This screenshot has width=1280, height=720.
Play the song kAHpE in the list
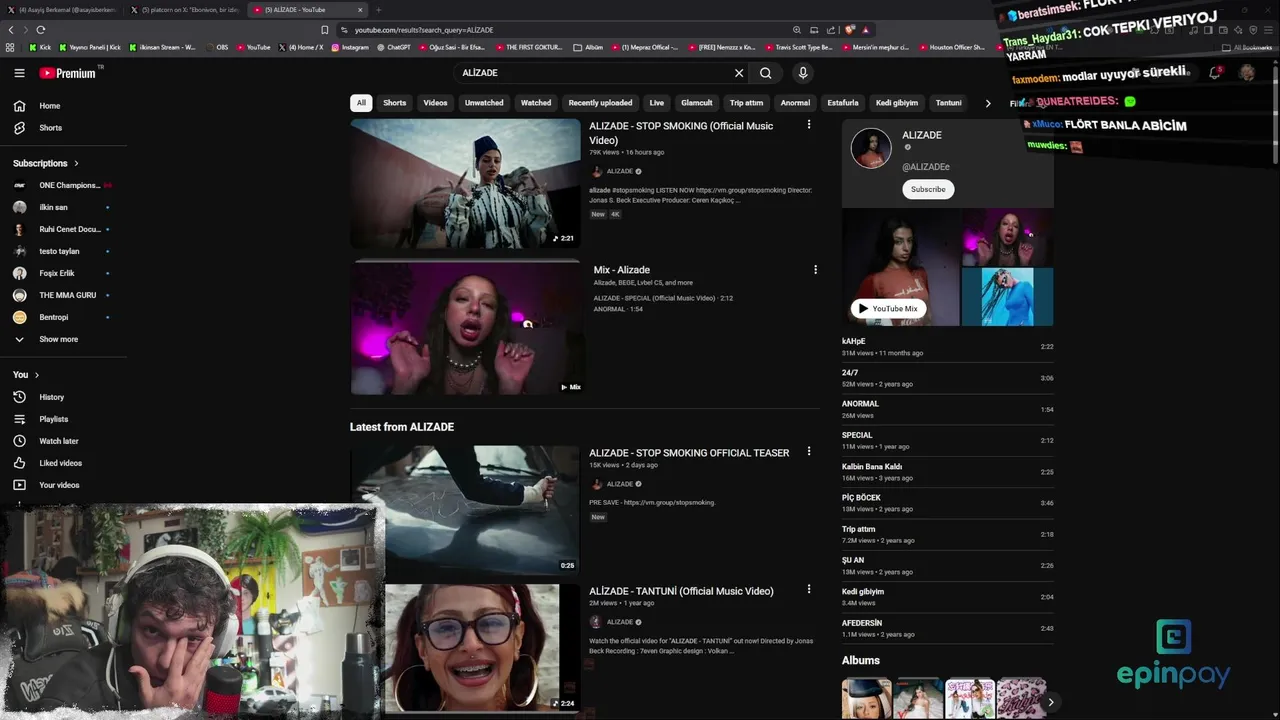click(947, 347)
